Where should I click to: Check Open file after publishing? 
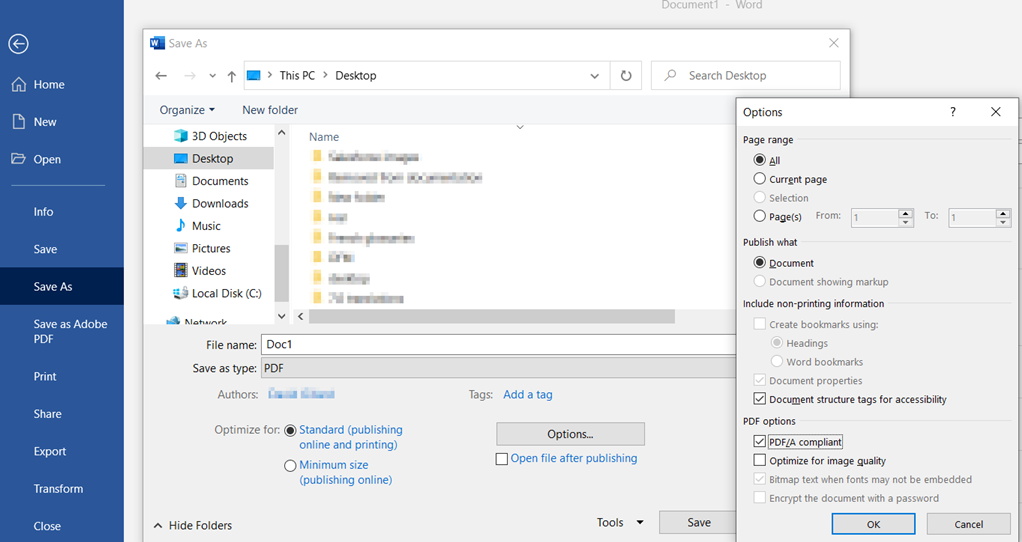[x=502, y=459]
